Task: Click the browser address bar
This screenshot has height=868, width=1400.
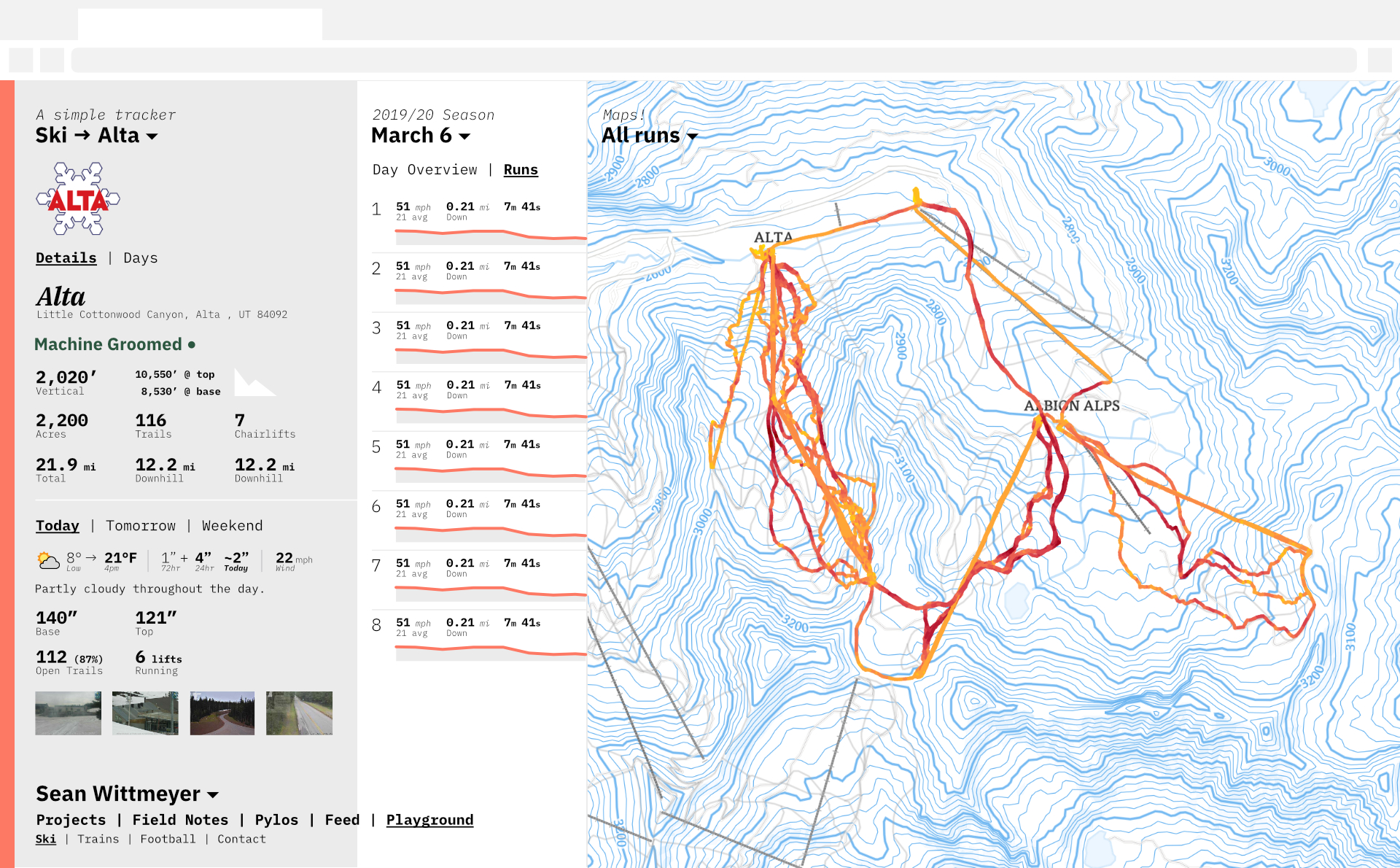Action: [713, 60]
